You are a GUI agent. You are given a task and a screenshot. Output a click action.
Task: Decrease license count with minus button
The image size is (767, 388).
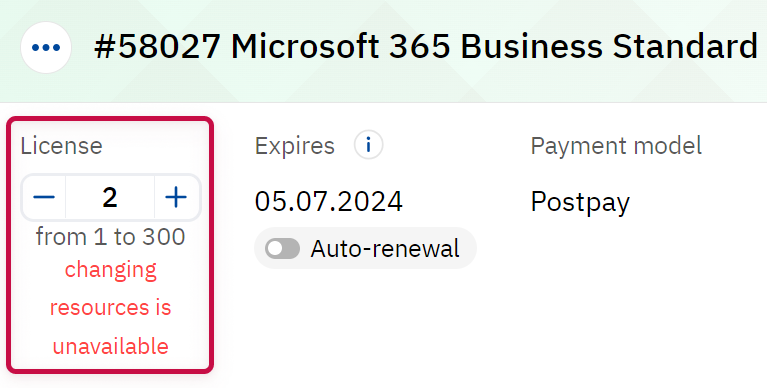[44, 197]
